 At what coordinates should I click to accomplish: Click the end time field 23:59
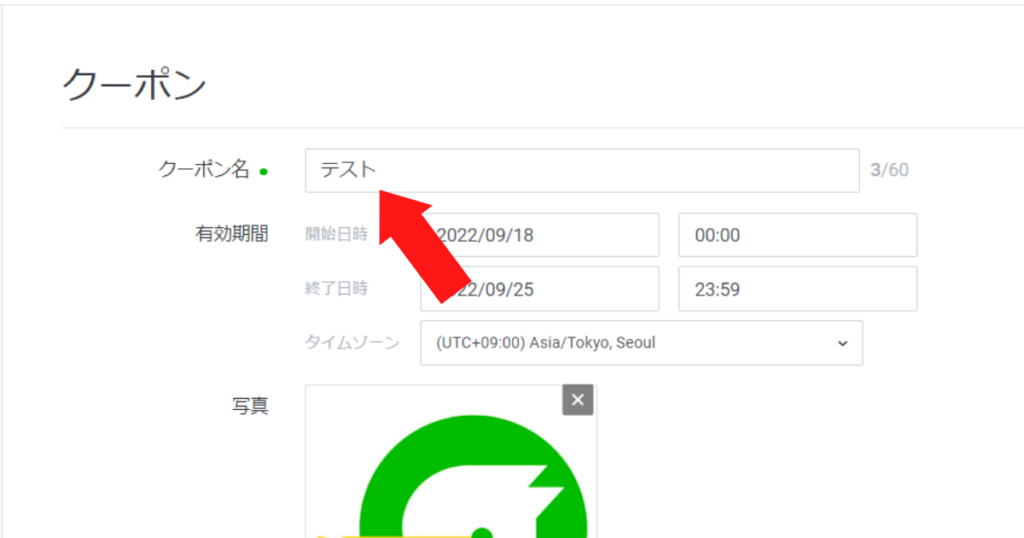(x=797, y=289)
